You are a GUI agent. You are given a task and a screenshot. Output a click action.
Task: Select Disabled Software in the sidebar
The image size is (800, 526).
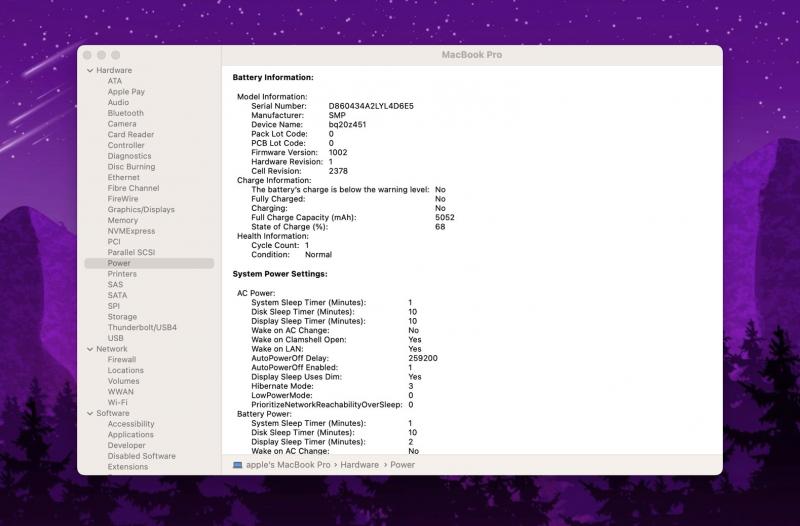(x=141, y=456)
